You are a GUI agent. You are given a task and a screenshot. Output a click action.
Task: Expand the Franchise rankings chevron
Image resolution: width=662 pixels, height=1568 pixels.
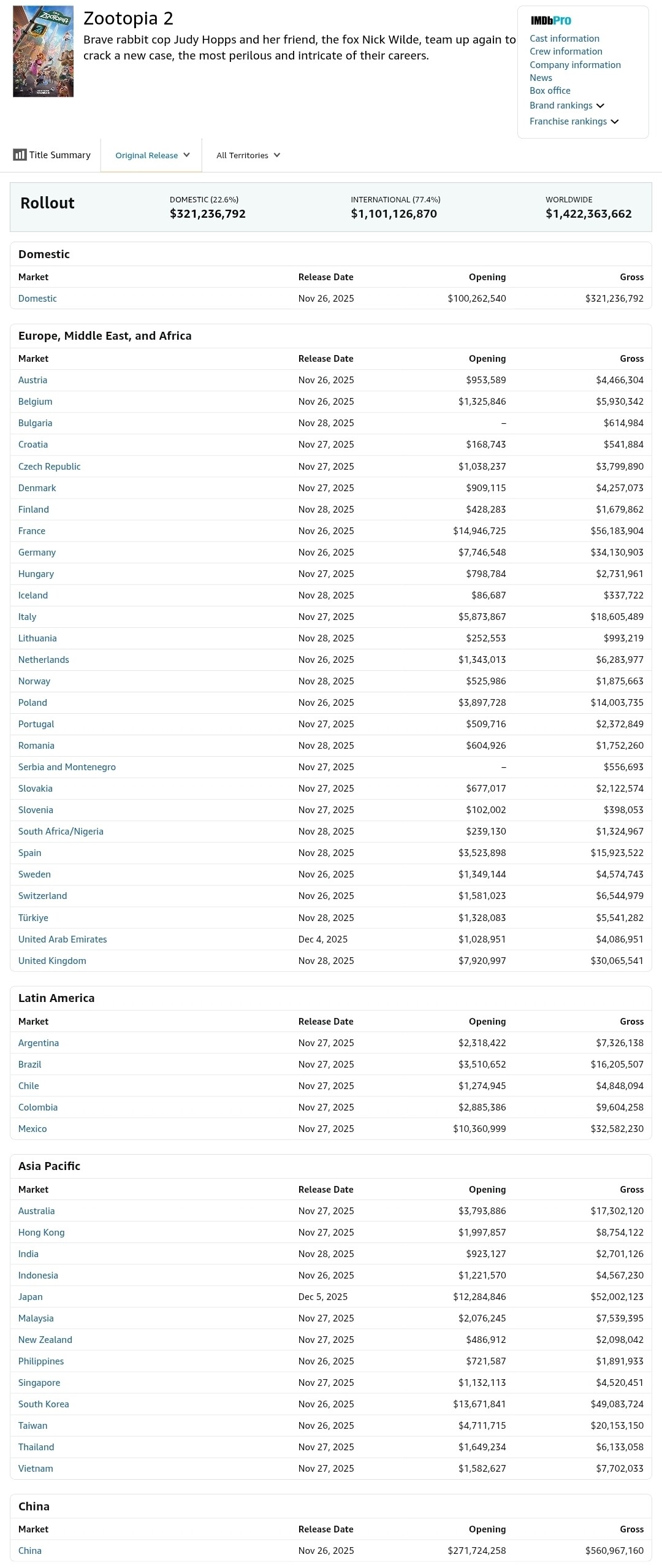click(x=614, y=122)
